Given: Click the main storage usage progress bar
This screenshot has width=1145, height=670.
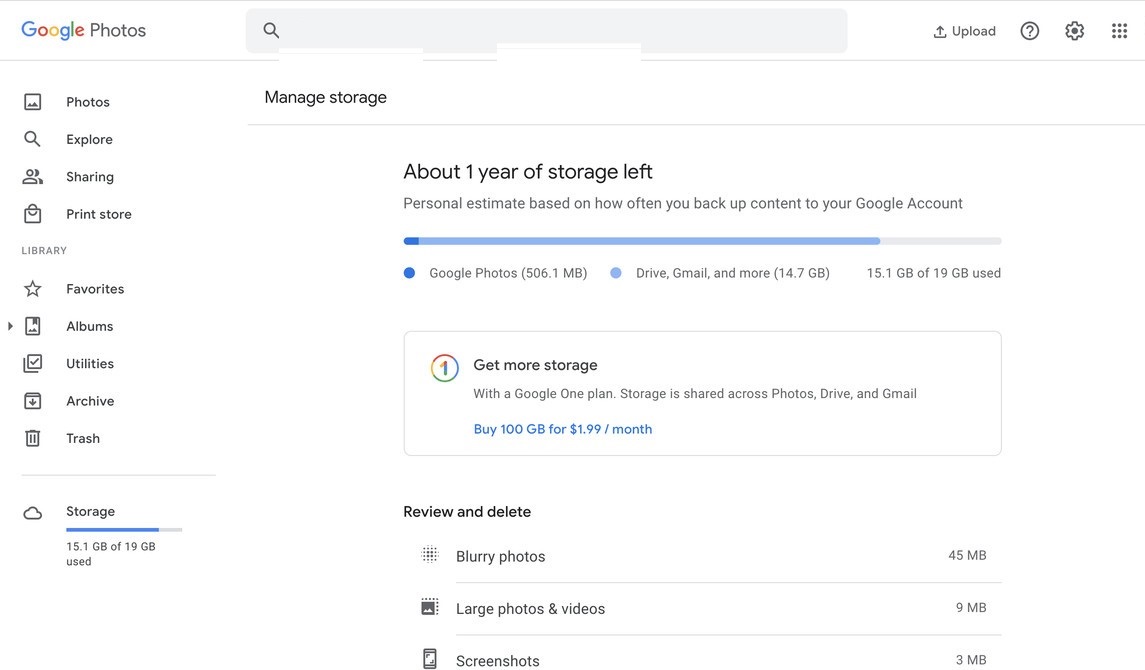Looking at the screenshot, I should 701,241.
